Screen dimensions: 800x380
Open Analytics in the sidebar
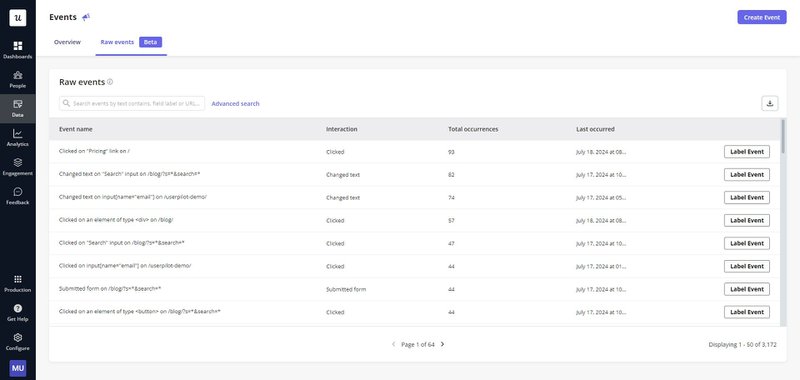[17, 138]
